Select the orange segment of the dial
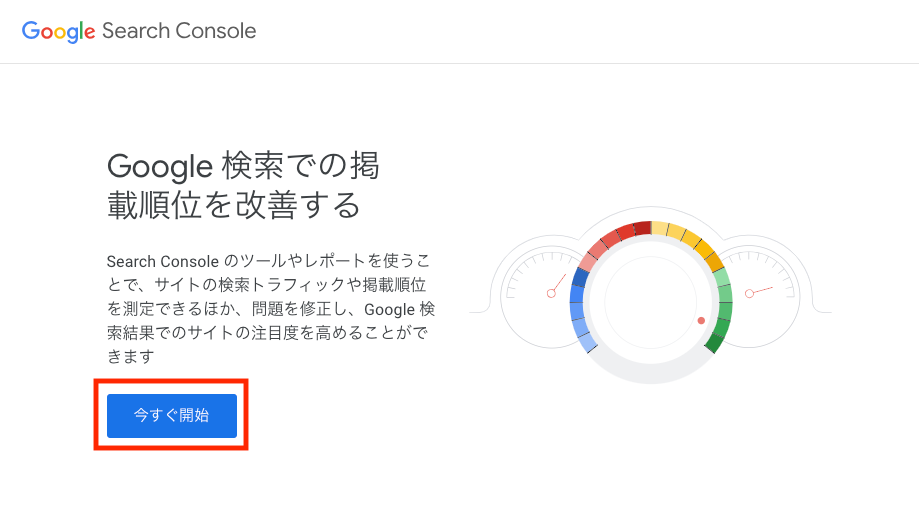This screenshot has height=525, width=919. (x=705, y=250)
